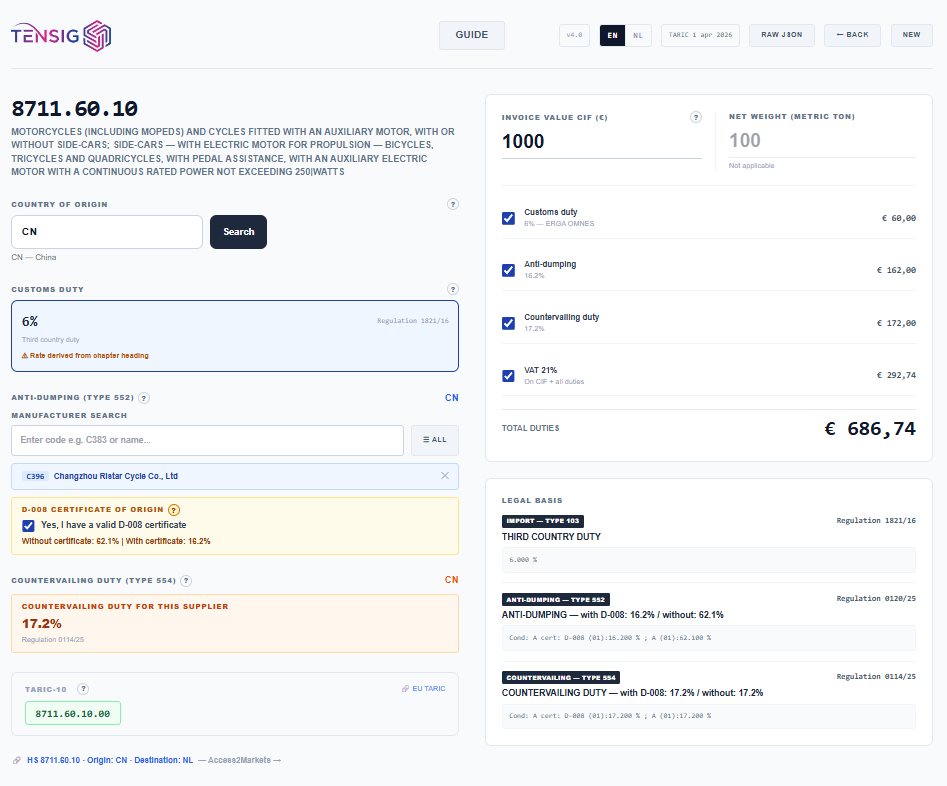Uncheck the Customs duty checkbox
This screenshot has height=786, width=947.
509,218
